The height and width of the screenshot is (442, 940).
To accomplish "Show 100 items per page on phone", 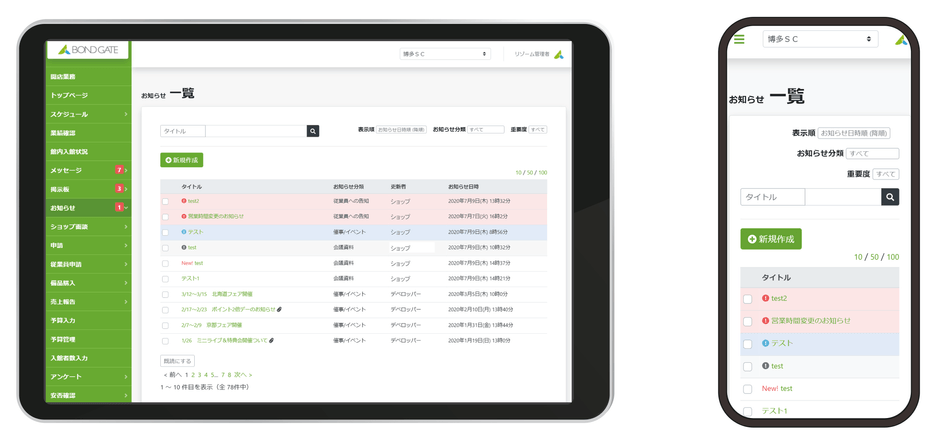I will tap(893, 257).
